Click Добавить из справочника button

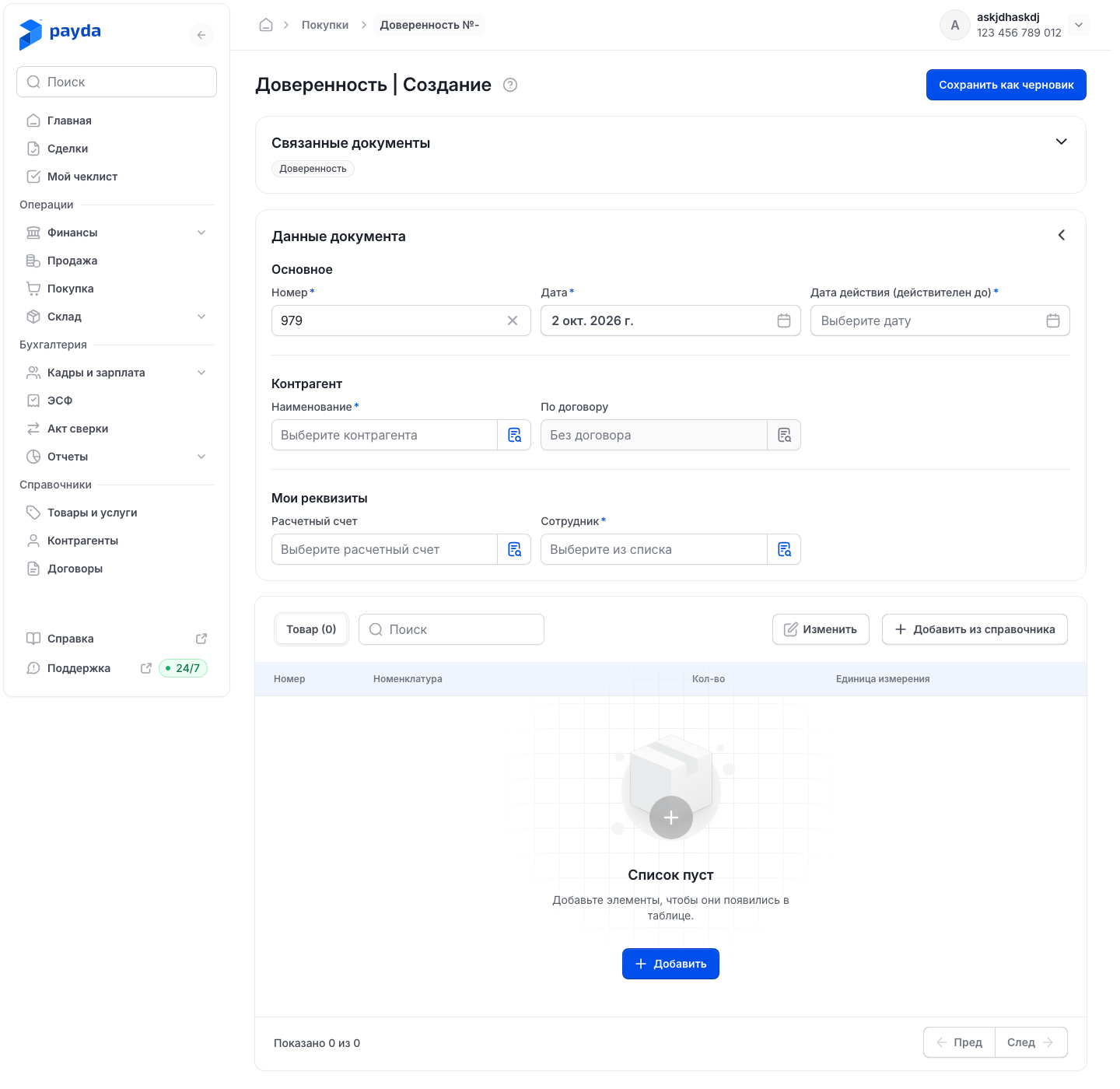(x=975, y=629)
